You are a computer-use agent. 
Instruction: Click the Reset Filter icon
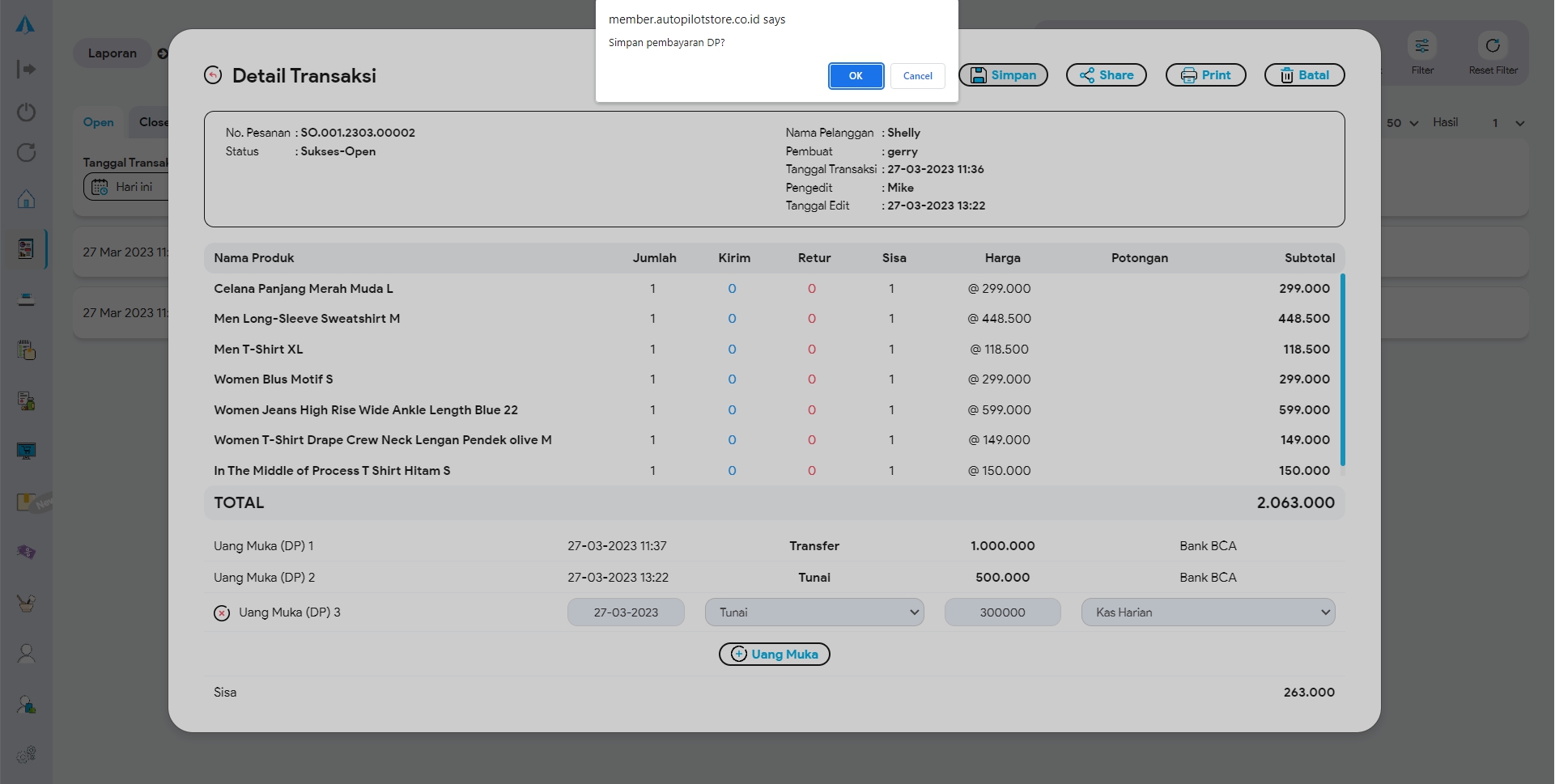pos(1493,46)
